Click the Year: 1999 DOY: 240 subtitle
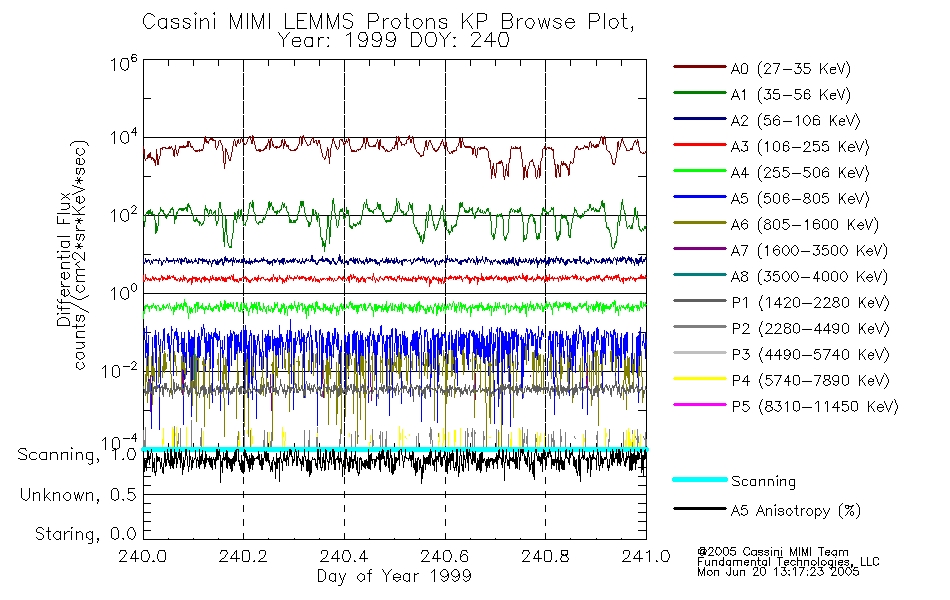This screenshot has width=950, height=600. (394, 40)
